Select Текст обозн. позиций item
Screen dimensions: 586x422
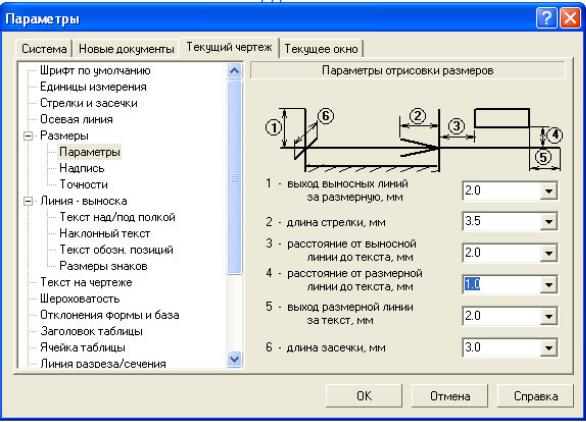(116, 250)
